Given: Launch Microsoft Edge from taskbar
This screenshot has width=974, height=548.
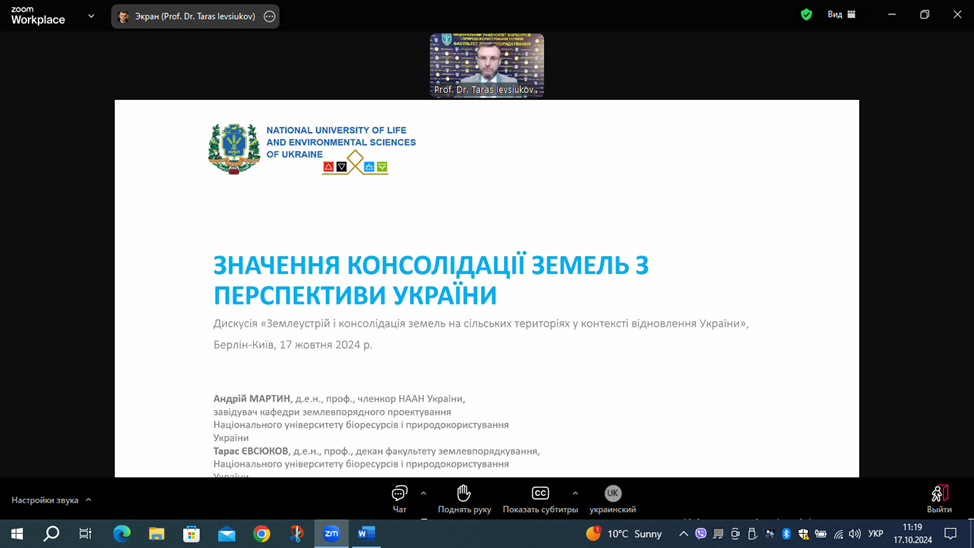Looking at the screenshot, I should 122,534.
